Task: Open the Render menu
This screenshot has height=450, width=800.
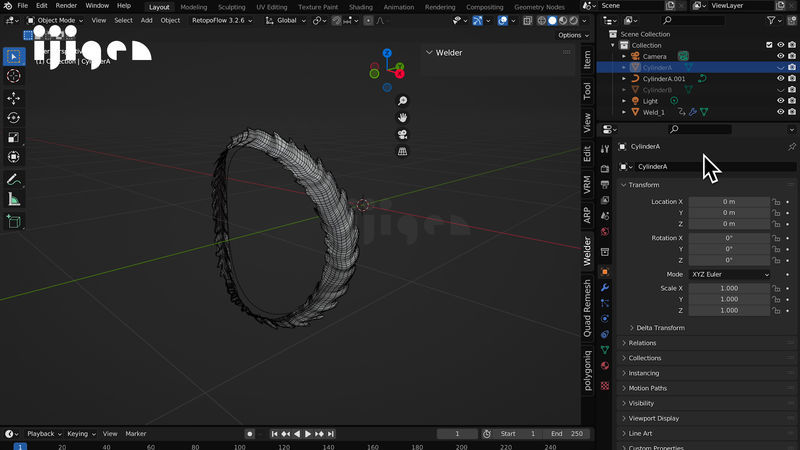Action: point(65,6)
